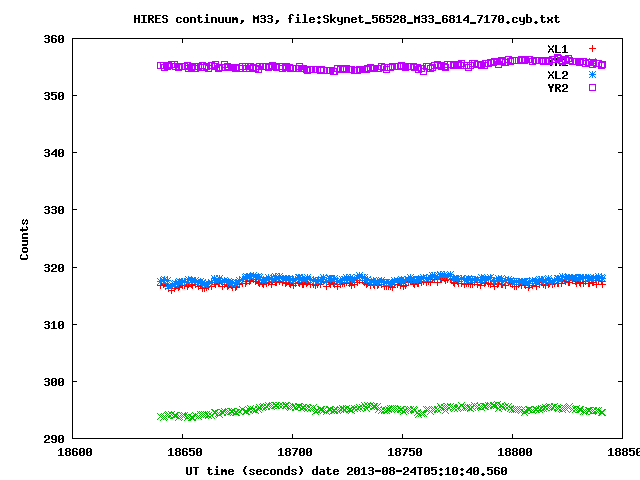Click y-axis tick value 340
Image resolution: width=640 pixels, height=480 pixels.
[54, 153]
